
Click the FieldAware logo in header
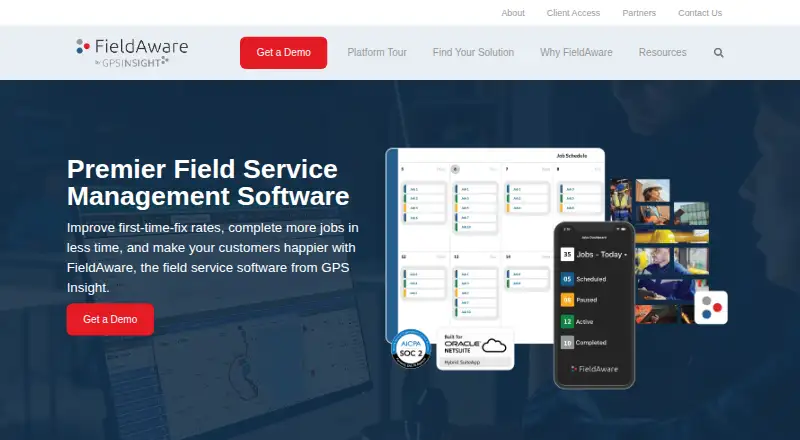click(x=132, y=53)
